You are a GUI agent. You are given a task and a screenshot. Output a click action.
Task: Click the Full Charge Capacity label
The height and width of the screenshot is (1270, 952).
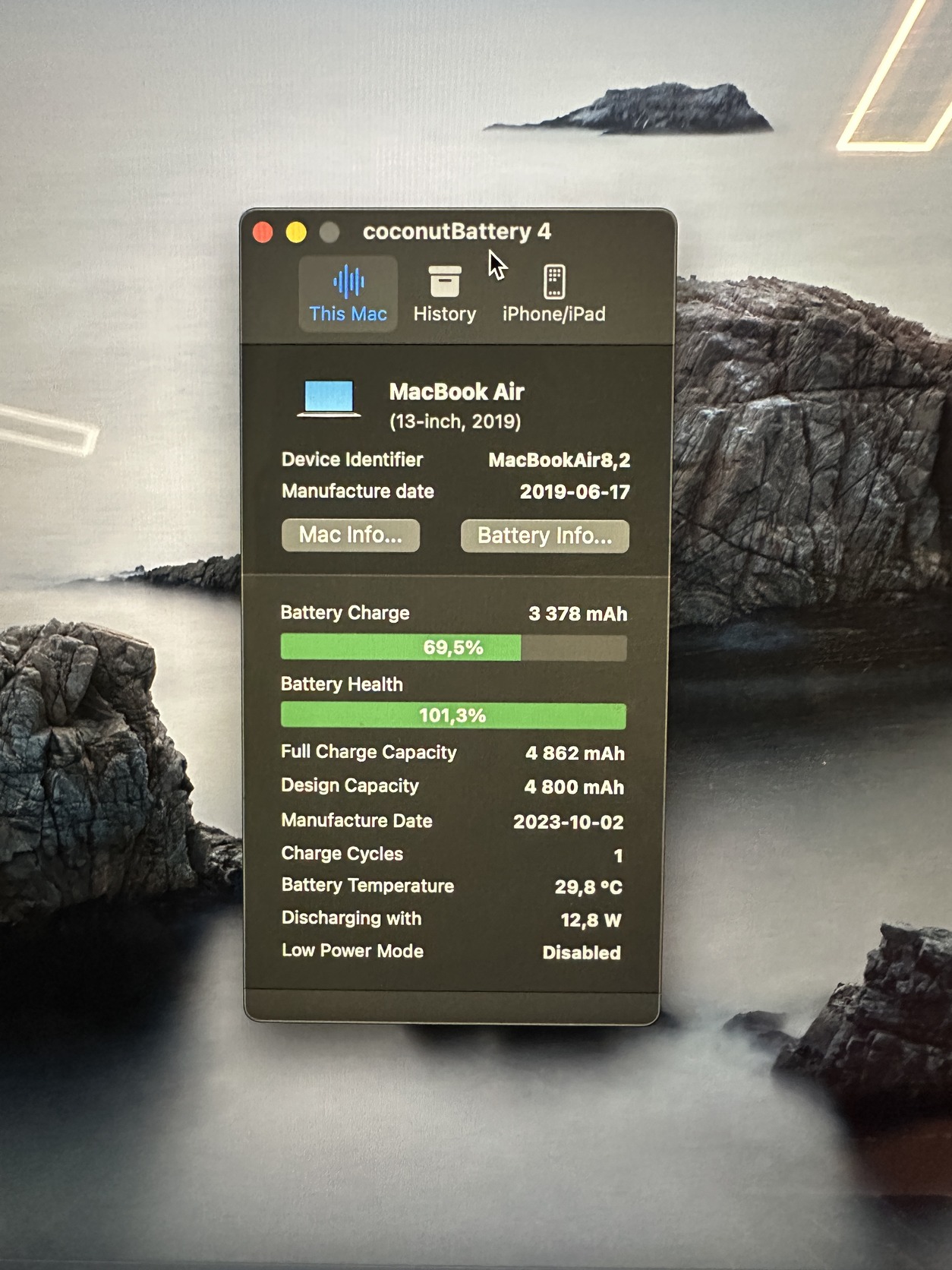[x=369, y=752]
